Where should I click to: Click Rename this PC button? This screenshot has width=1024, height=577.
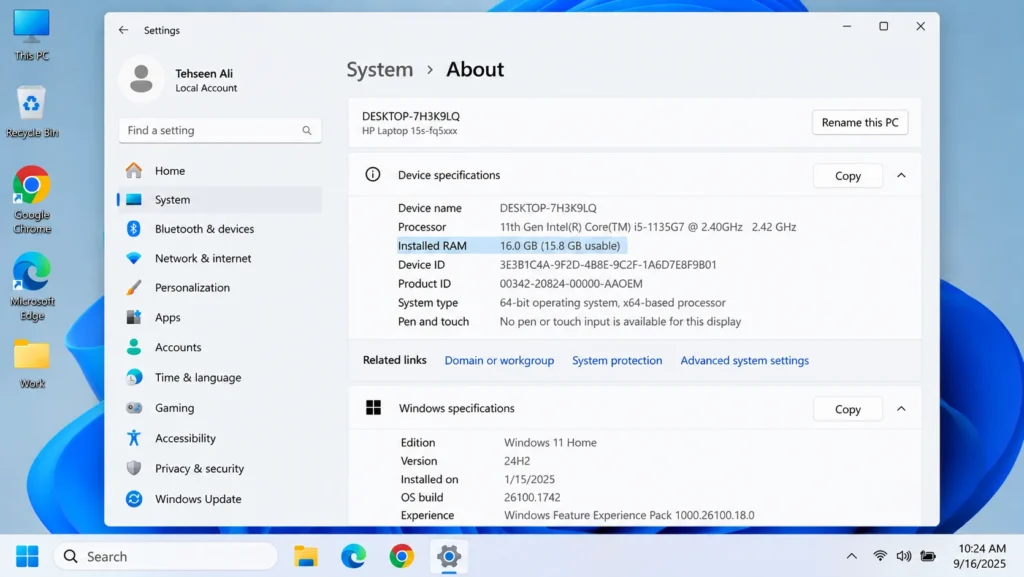(859, 122)
